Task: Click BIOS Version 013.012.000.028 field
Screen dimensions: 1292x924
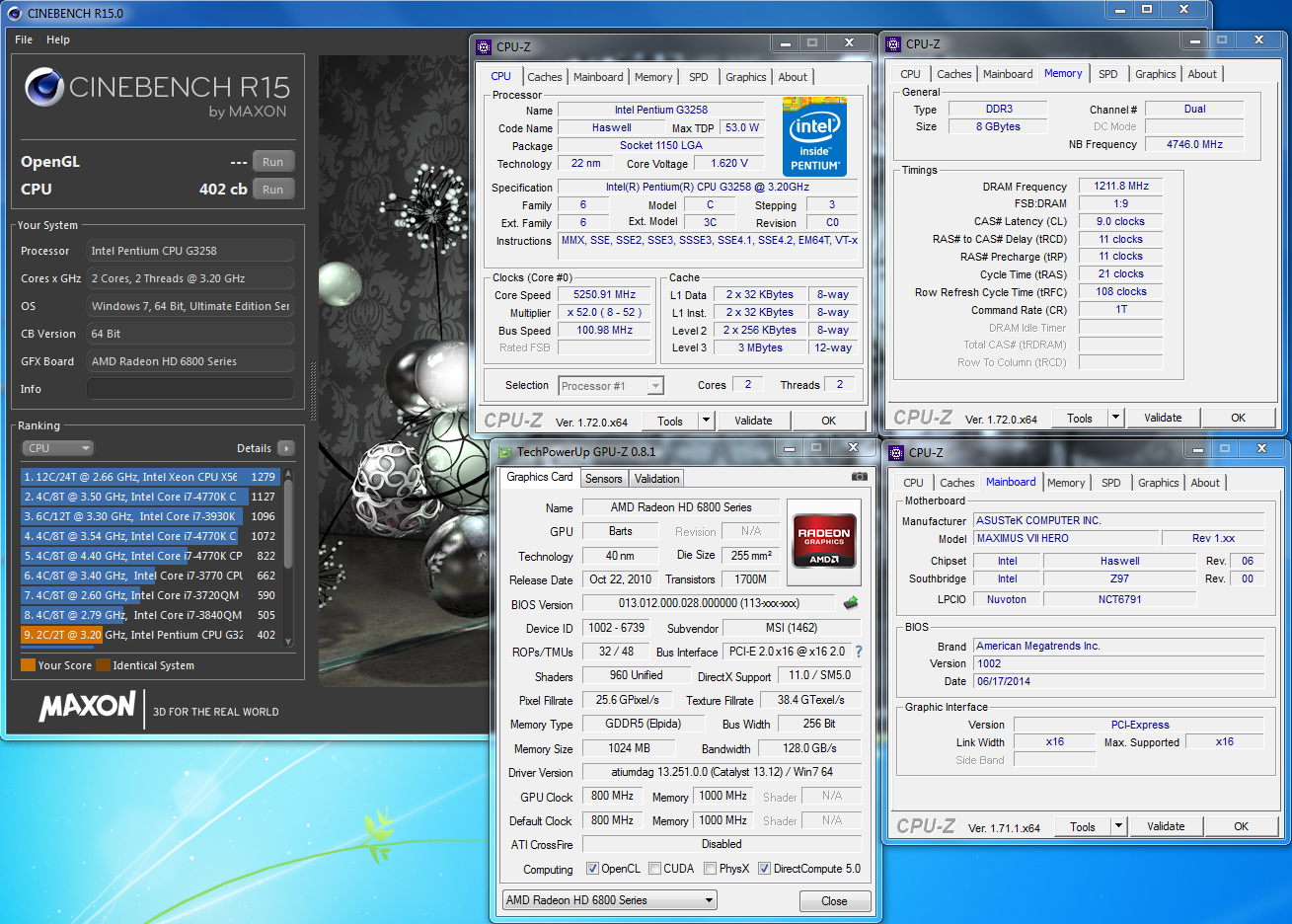Action: [709, 603]
